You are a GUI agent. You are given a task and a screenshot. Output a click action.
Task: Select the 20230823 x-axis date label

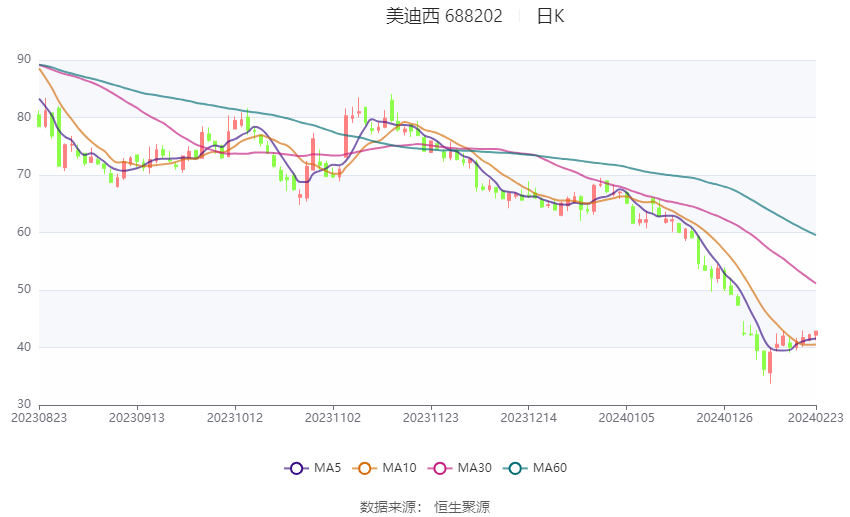tap(39, 418)
